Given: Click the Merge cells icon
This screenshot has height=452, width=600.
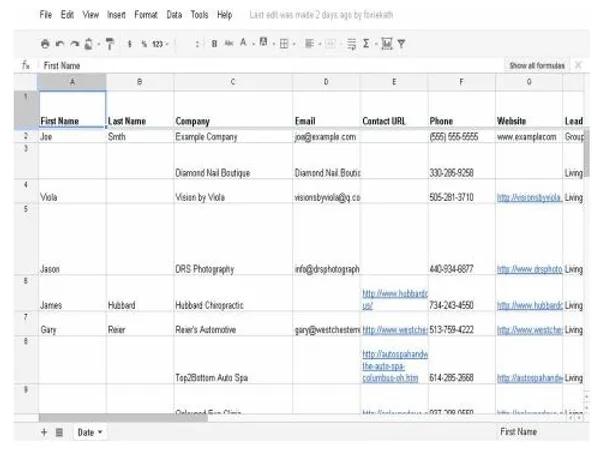Looking at the screenshot, I should click(330, 44).
